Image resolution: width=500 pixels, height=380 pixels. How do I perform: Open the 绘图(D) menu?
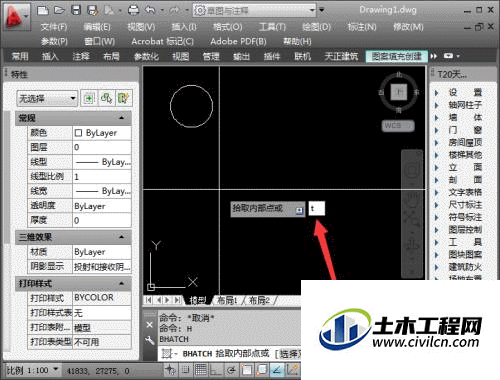click(316, 27)
